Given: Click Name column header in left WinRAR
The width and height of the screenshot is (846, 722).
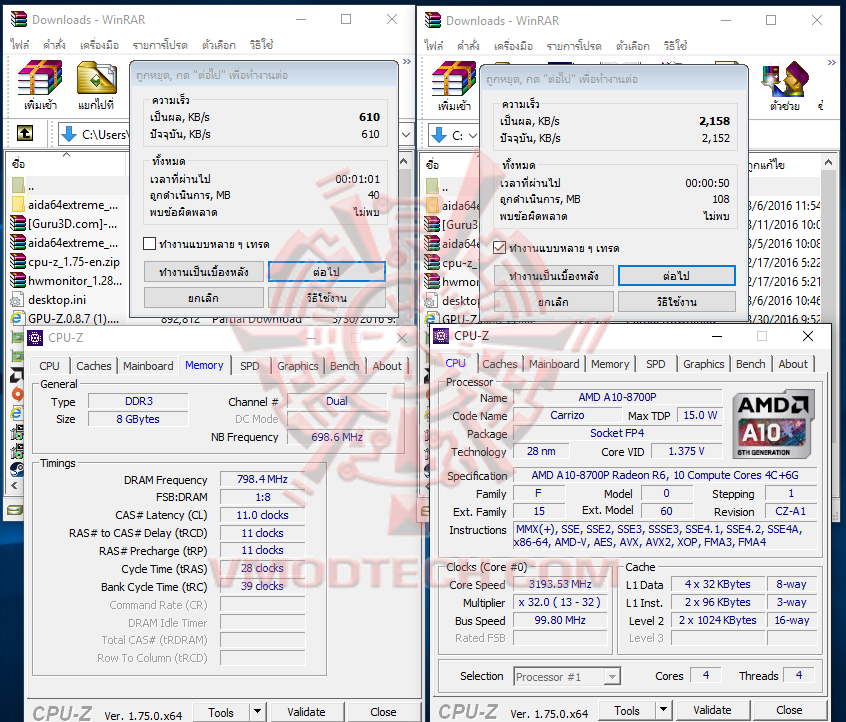Looking at the screenshot, I should click(x=67, y=164).
